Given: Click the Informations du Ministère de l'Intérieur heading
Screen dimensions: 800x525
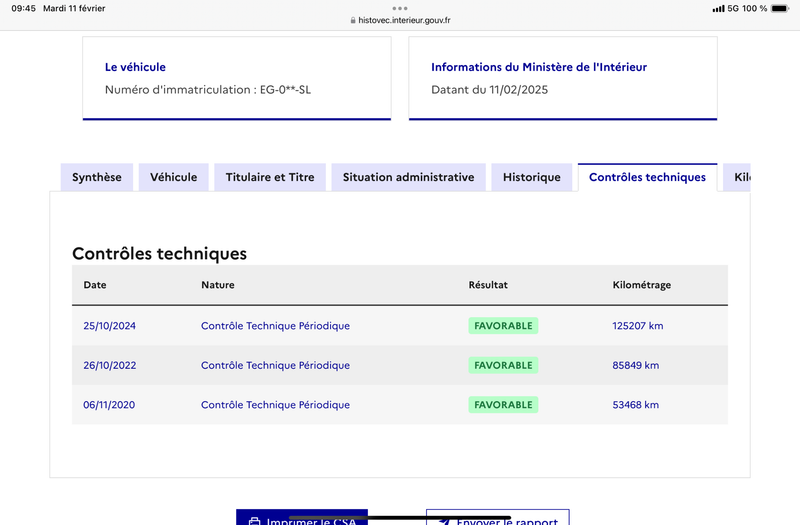Looking at the screenshot, I should click(x=539, y=67).
